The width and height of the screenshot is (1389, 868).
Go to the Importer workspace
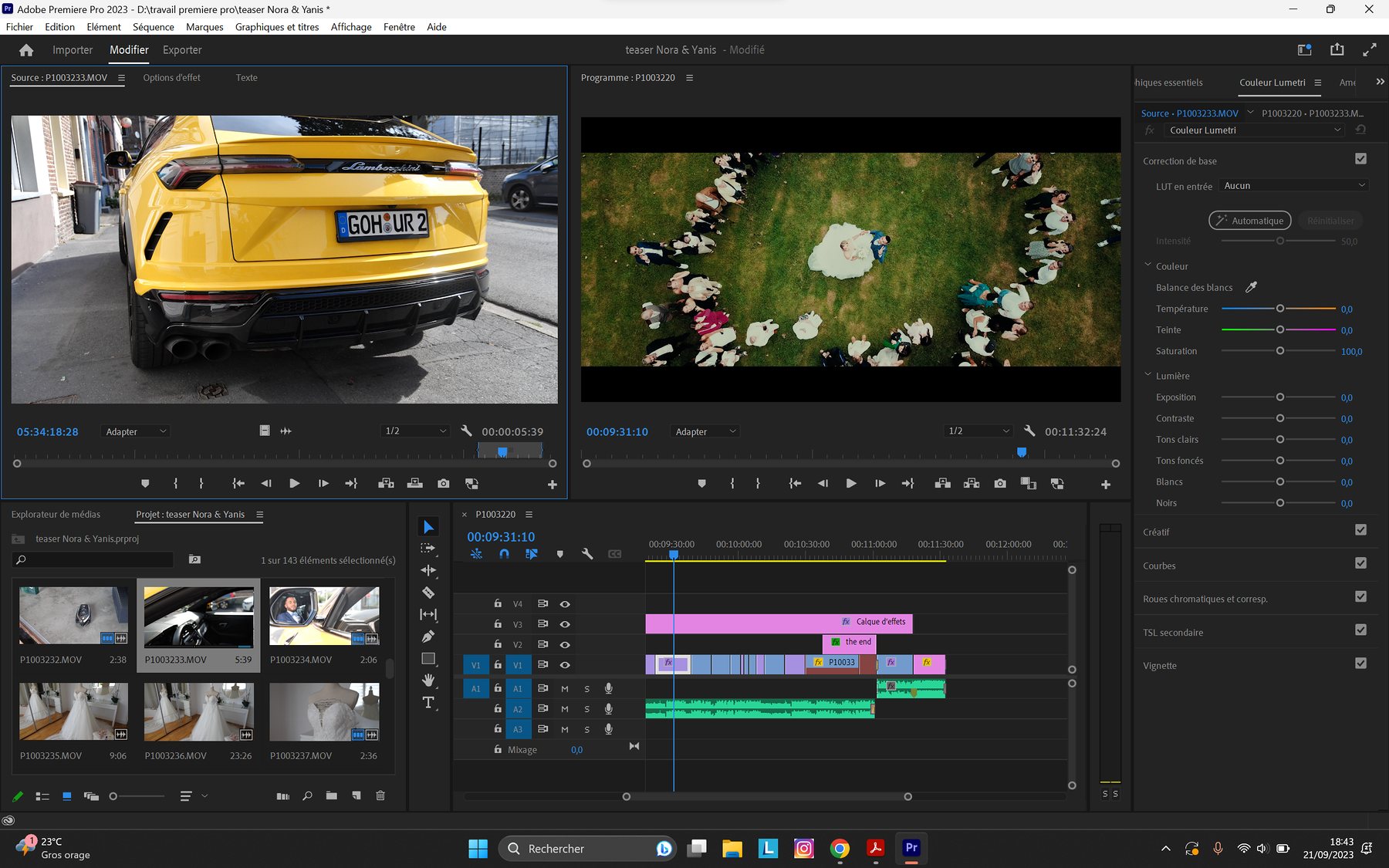[x=73, y=50]
